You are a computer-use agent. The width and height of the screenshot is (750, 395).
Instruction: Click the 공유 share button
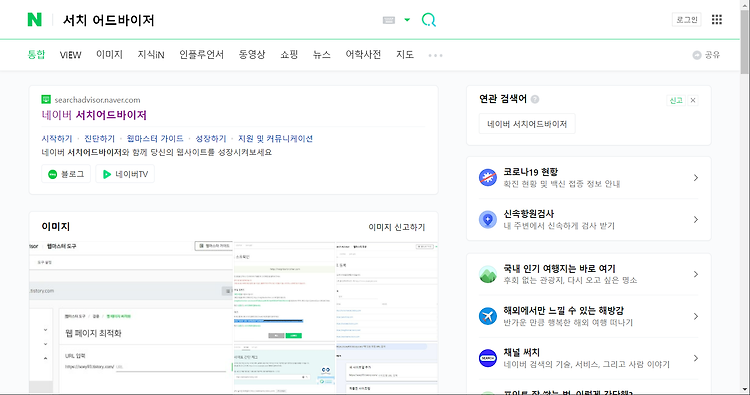[706, 55]
